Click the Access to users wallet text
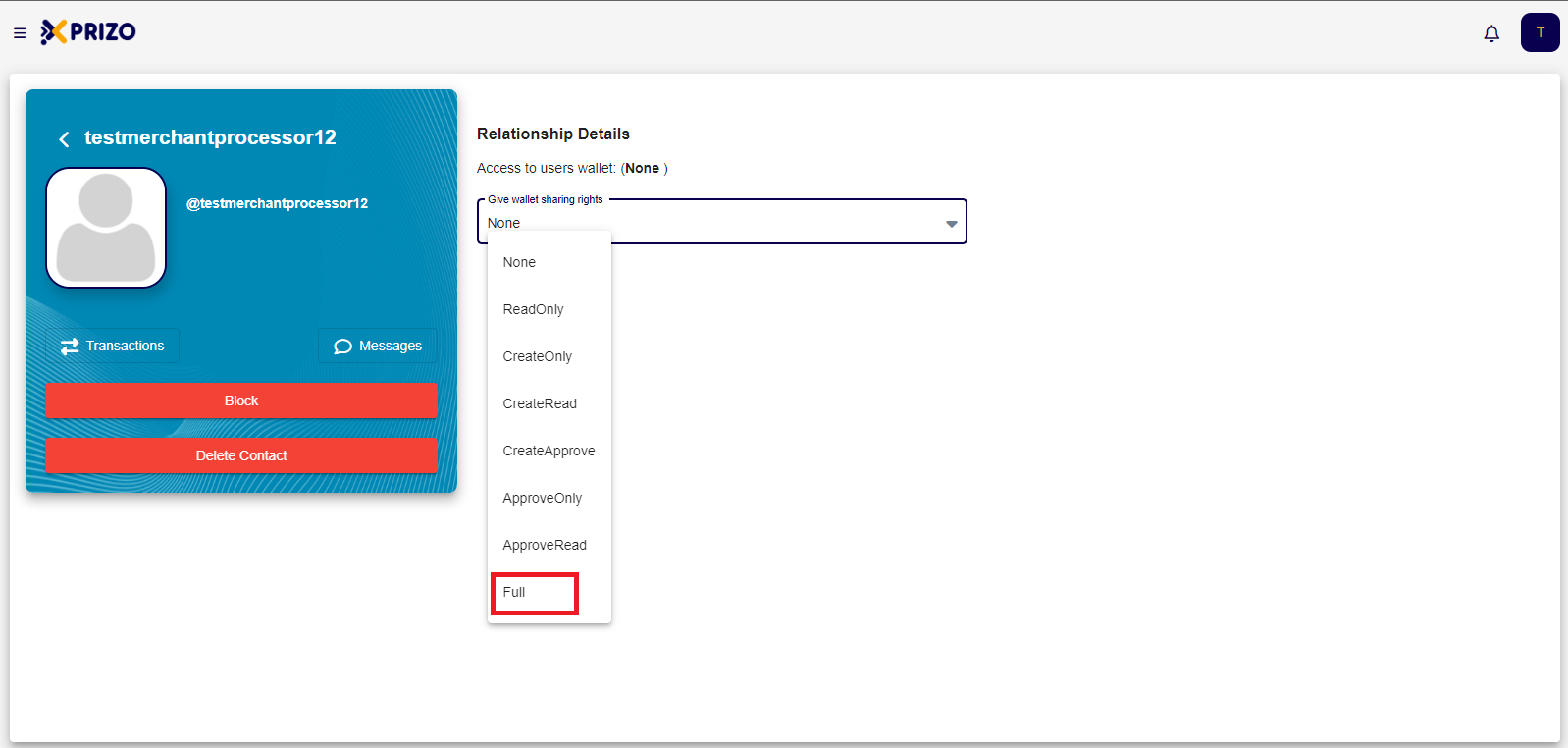This screenshot has width=1568, height=748. (x=572, y=168)
